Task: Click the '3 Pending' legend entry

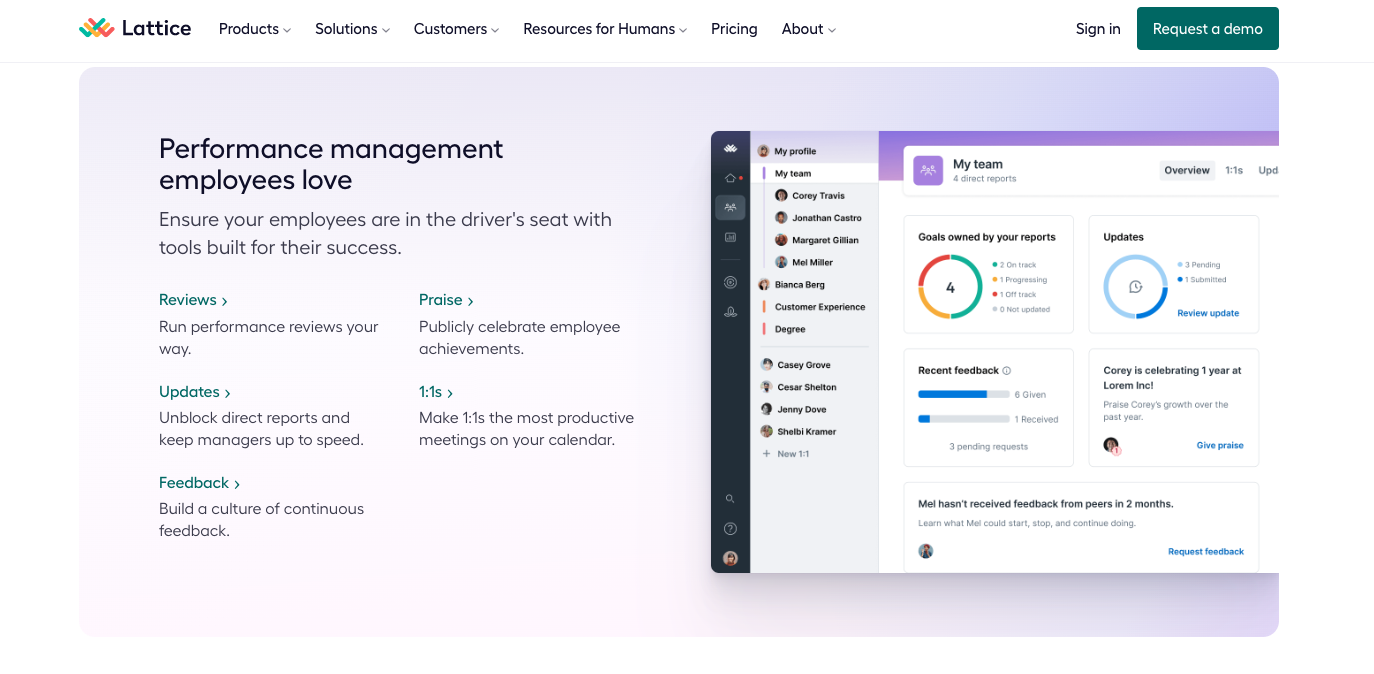Action: click(1199, 265)
